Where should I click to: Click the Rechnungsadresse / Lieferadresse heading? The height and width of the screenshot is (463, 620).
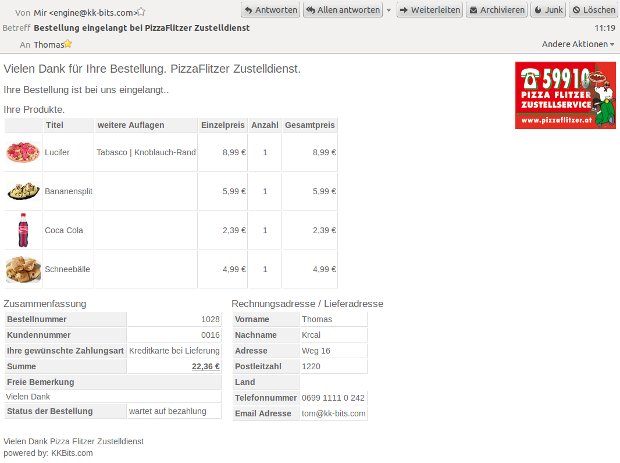click(307, 304)
